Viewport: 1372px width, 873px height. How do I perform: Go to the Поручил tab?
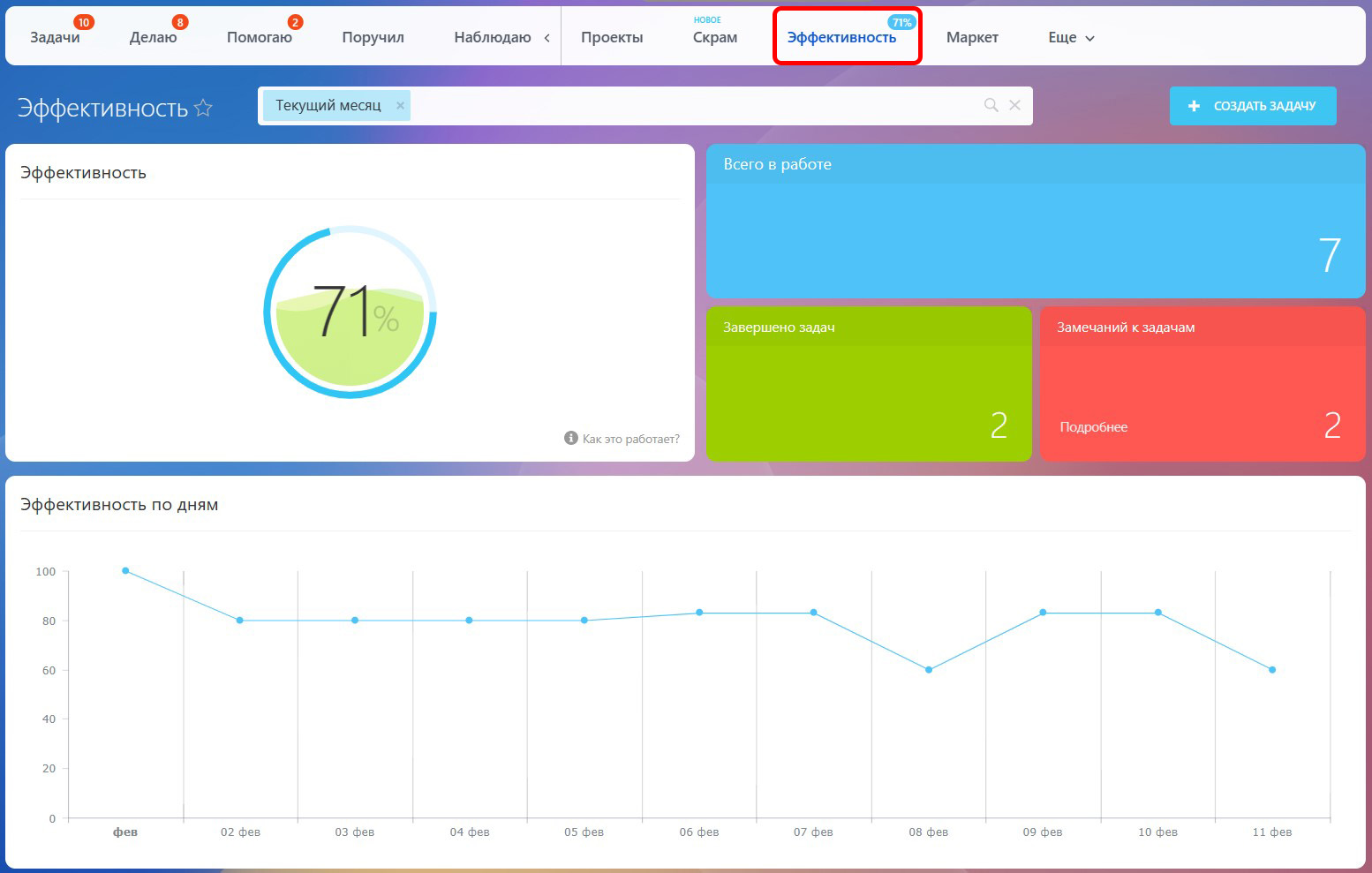click(x=373, y=37)
